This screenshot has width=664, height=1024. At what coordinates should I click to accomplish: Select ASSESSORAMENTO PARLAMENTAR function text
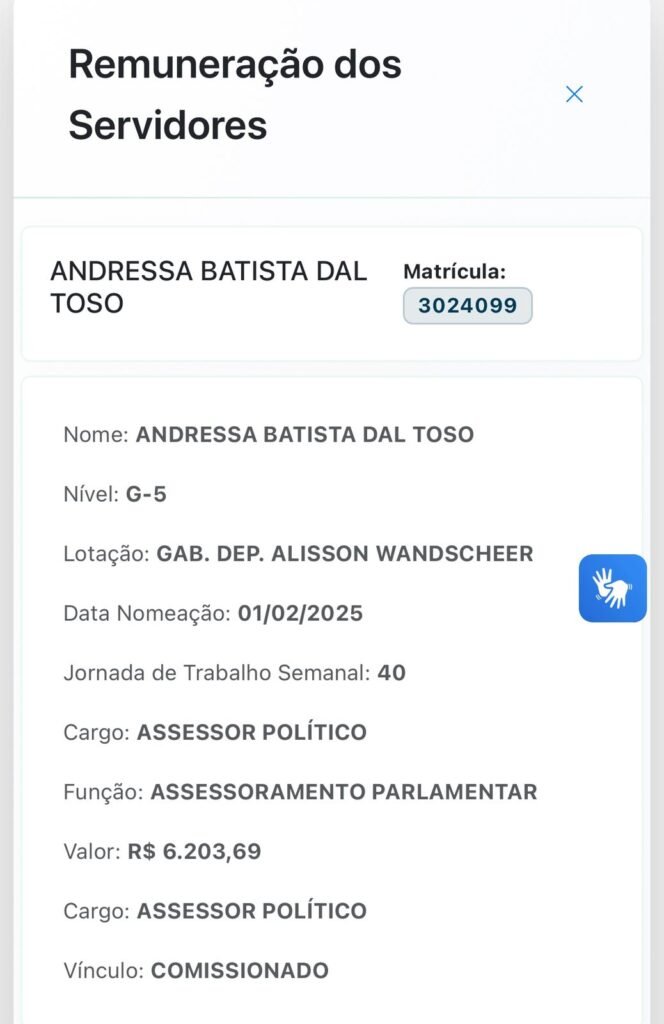pos(343,792)
